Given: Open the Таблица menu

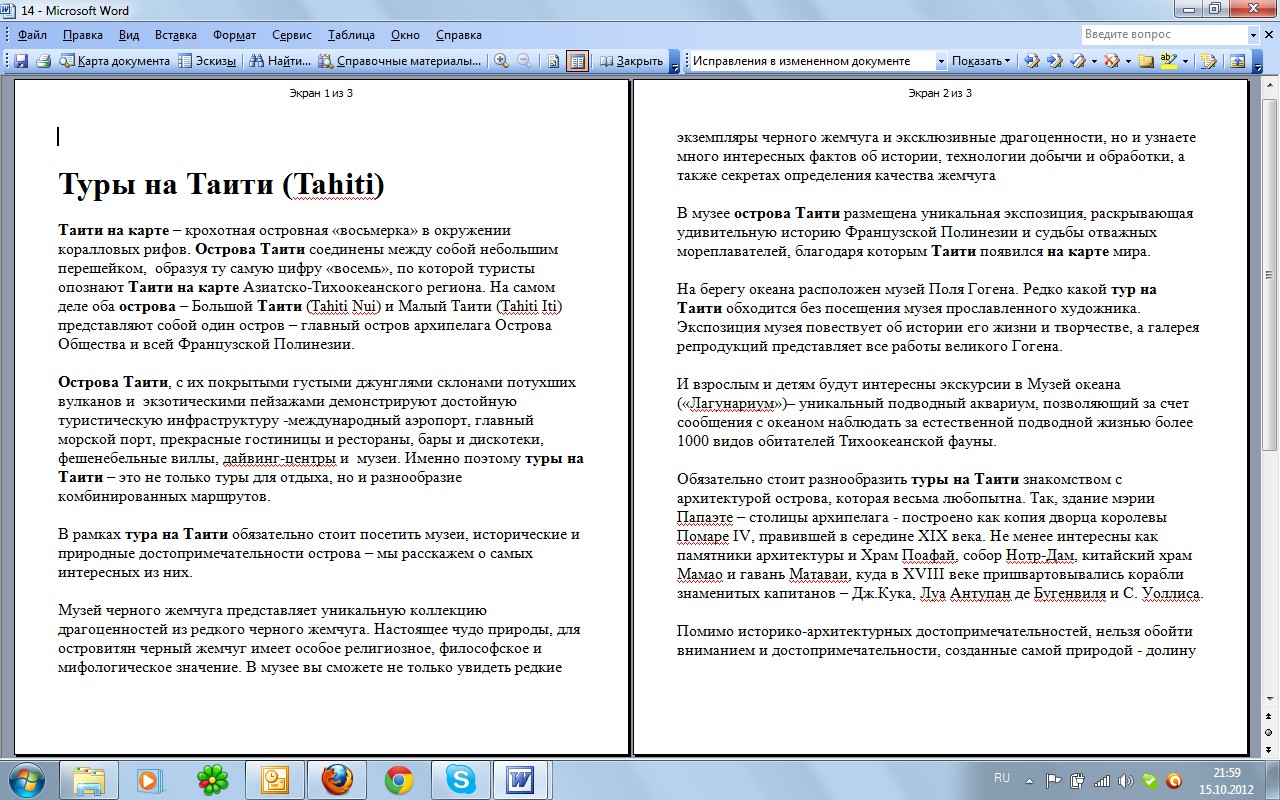Looking at the screenshot, I should point(351,34).
